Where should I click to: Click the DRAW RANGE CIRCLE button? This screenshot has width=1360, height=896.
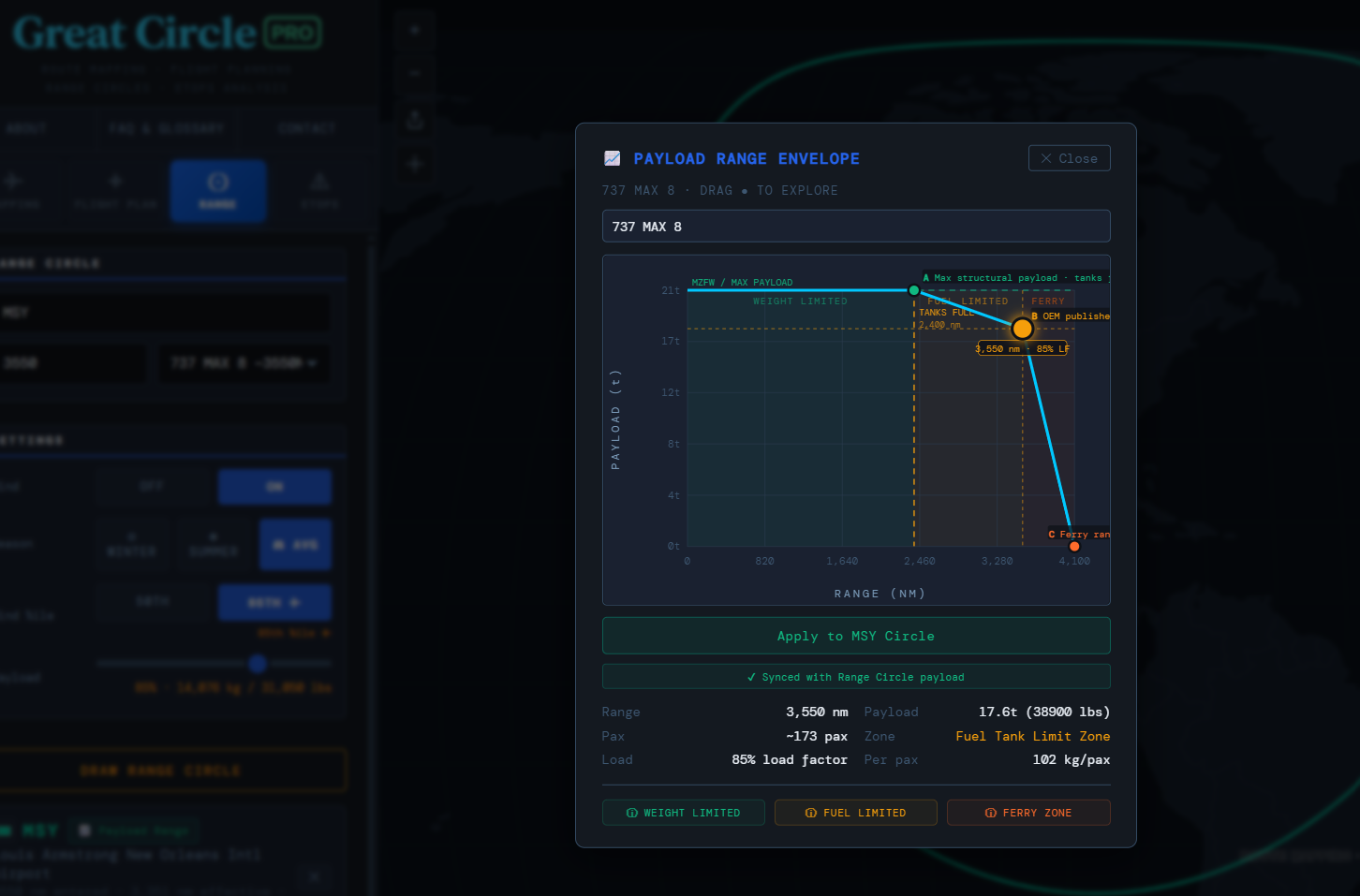coord(174,769)
